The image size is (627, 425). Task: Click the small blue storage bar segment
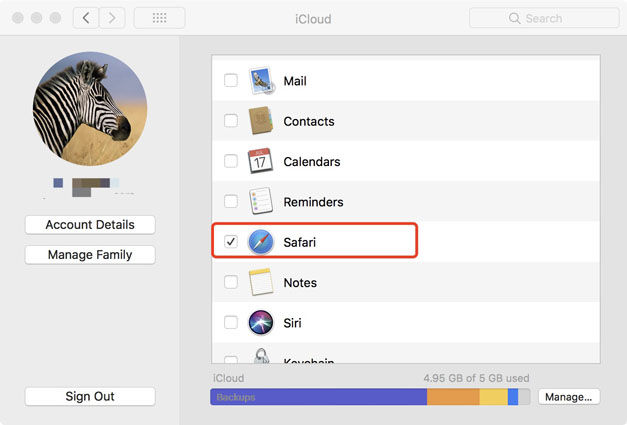(513, 397)
